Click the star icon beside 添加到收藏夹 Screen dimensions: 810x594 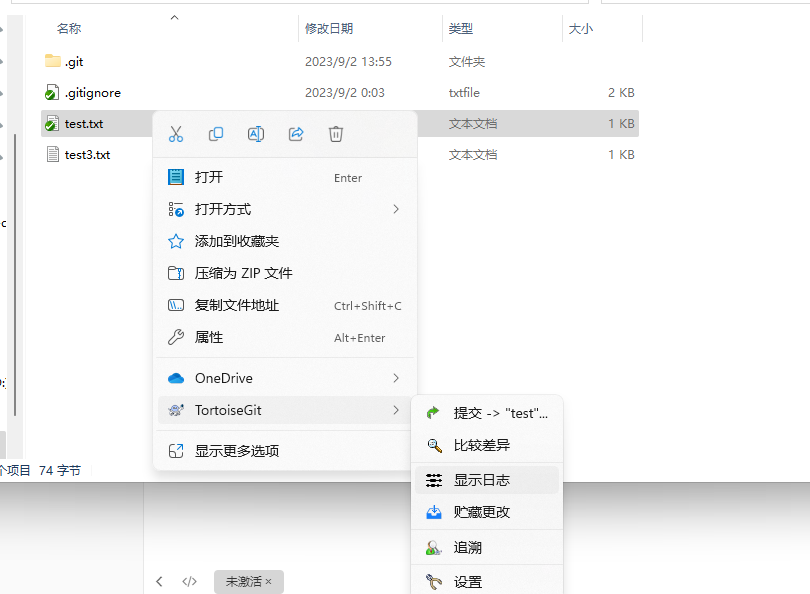[x=176, y=241]
